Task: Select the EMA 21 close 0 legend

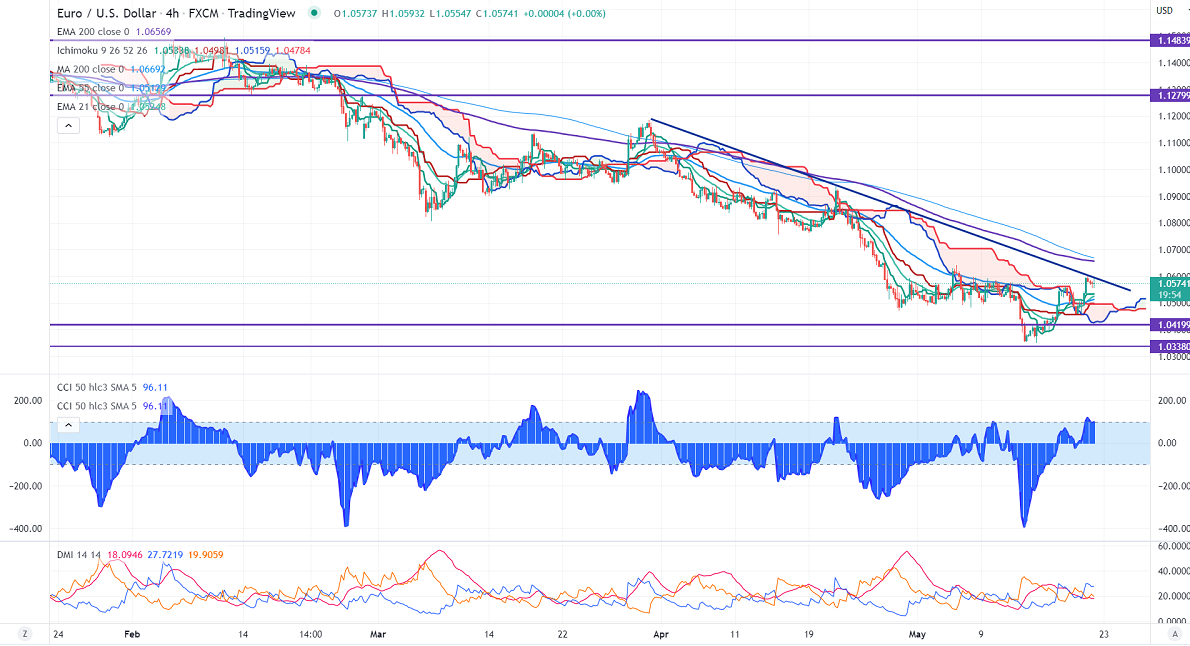Action: click(90, 107)
